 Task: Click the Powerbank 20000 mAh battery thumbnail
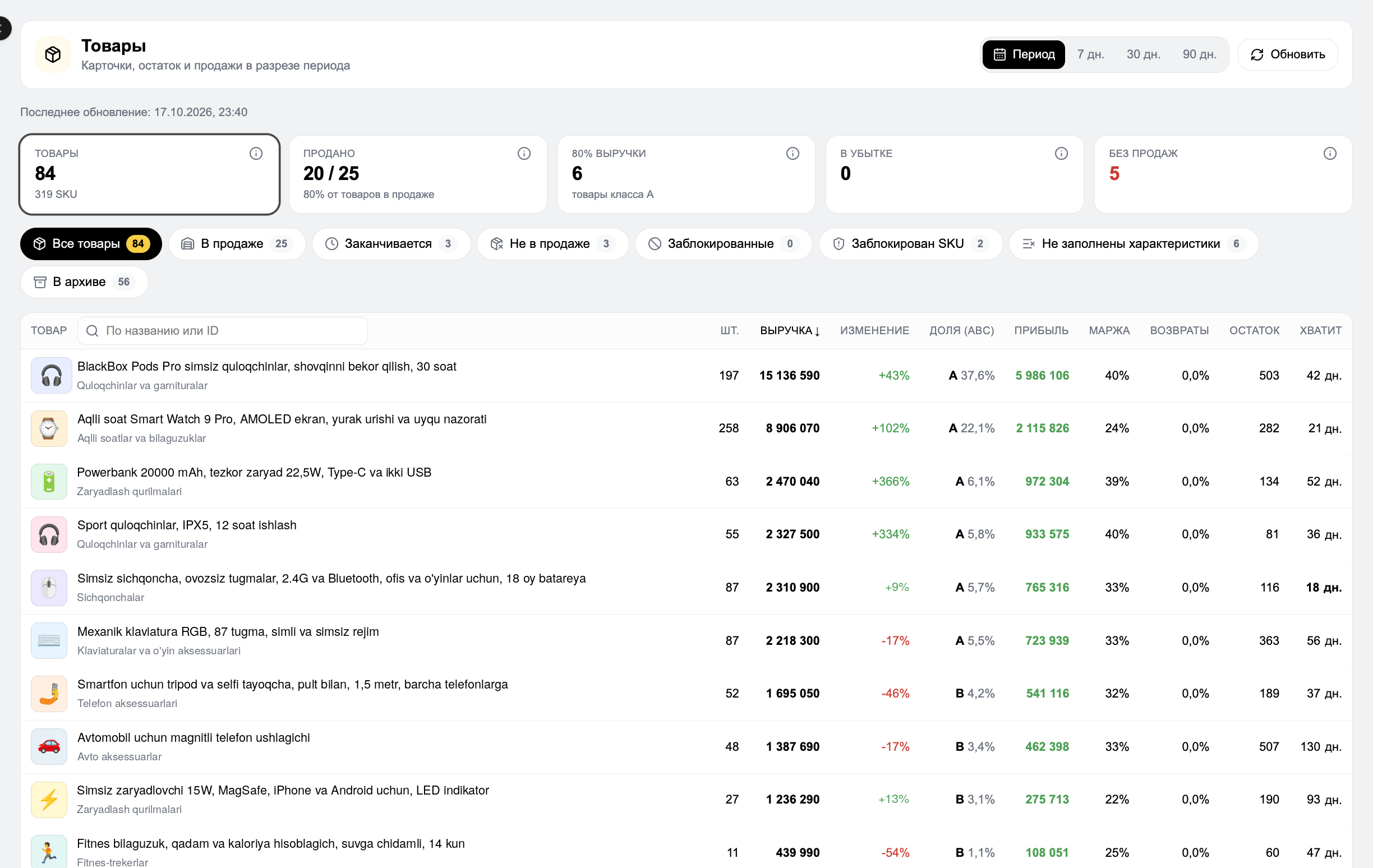point(49,482)
